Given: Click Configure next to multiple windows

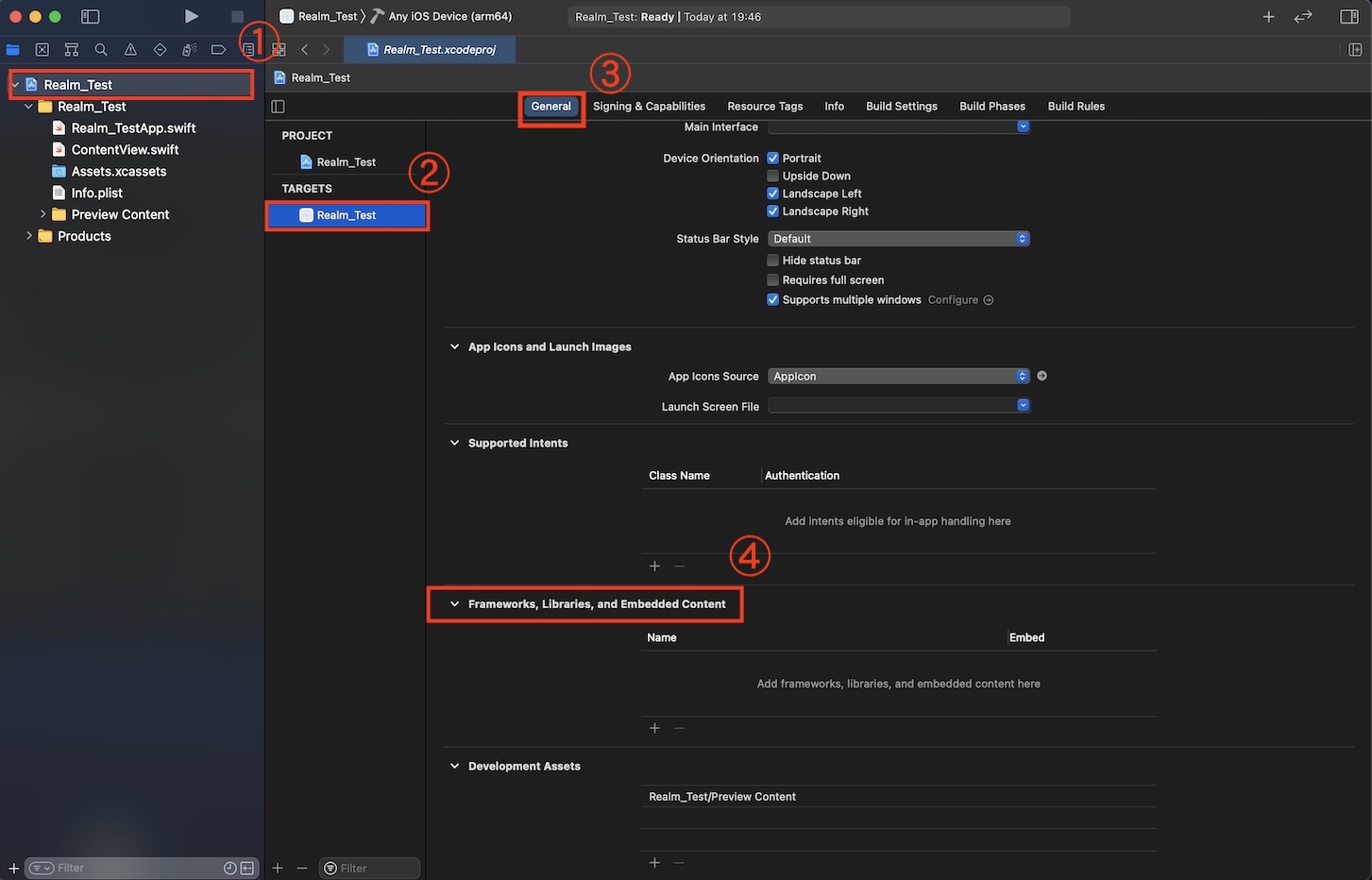Looking at the screenshot, I should [x=960, y=300].
